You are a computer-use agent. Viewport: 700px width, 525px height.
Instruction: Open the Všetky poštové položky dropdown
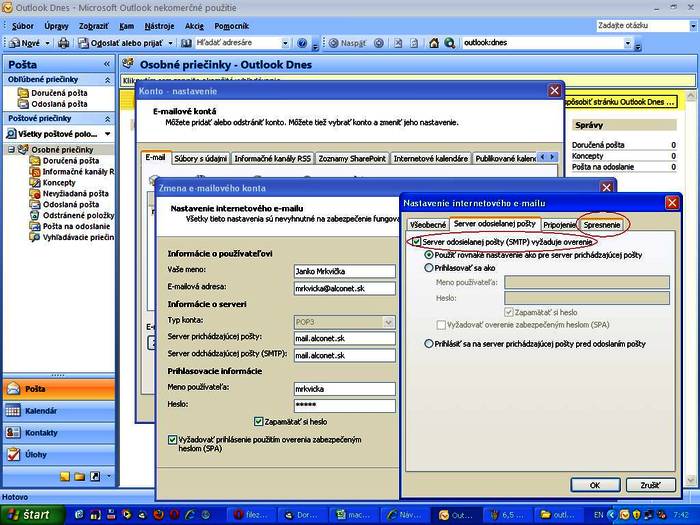(108, 134)
